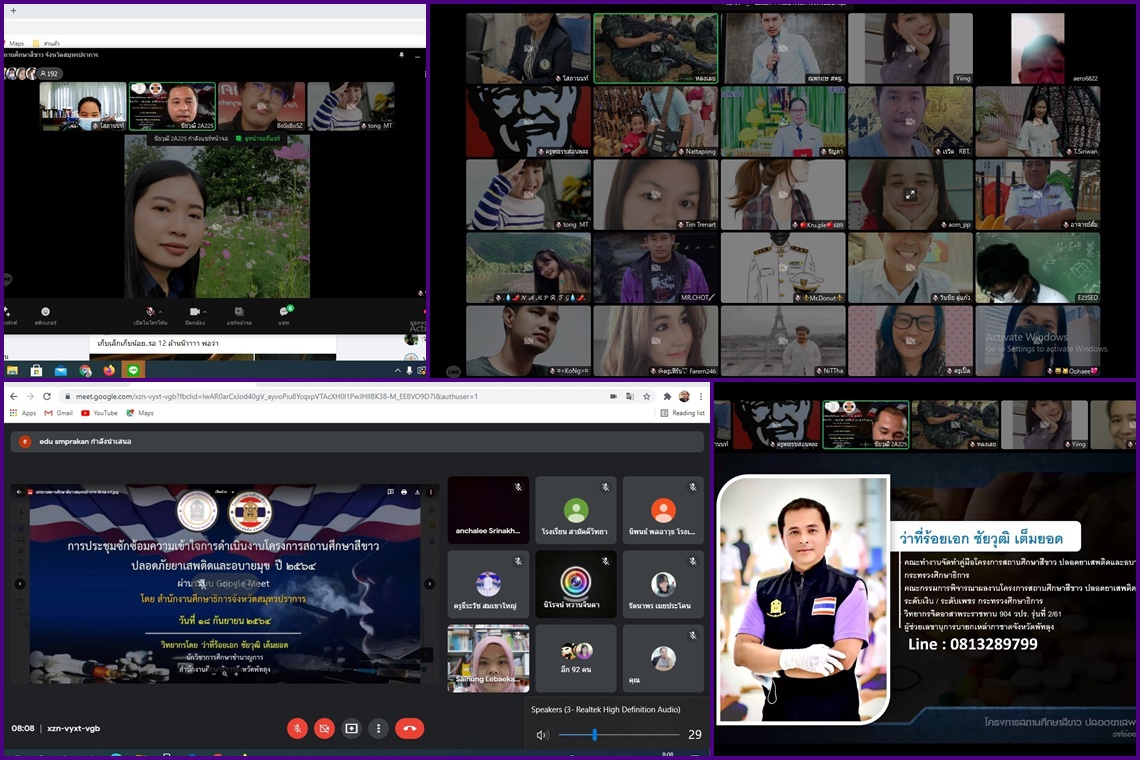Screen dimensions: 1140x760
Task: Click the green view shared screen link
Action: point(257,138)
